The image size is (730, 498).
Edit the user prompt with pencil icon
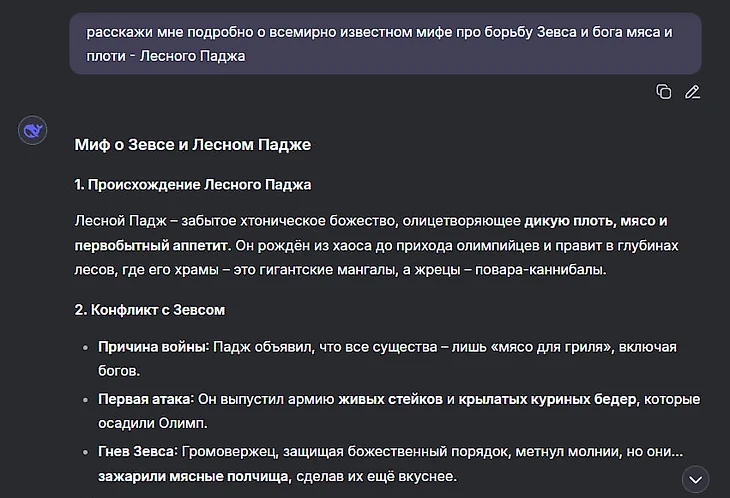pyautogui.click(x=692, y=92)
